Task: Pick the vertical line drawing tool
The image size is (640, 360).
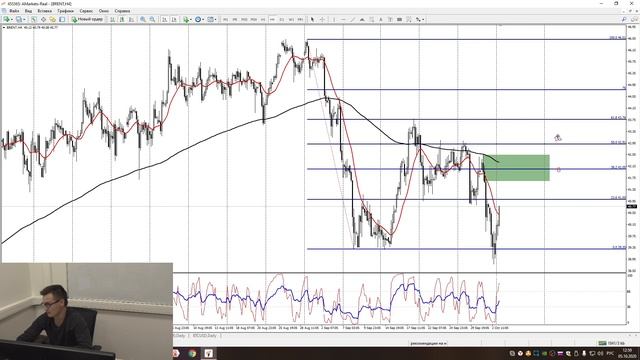Action: [x=334, y=19]
